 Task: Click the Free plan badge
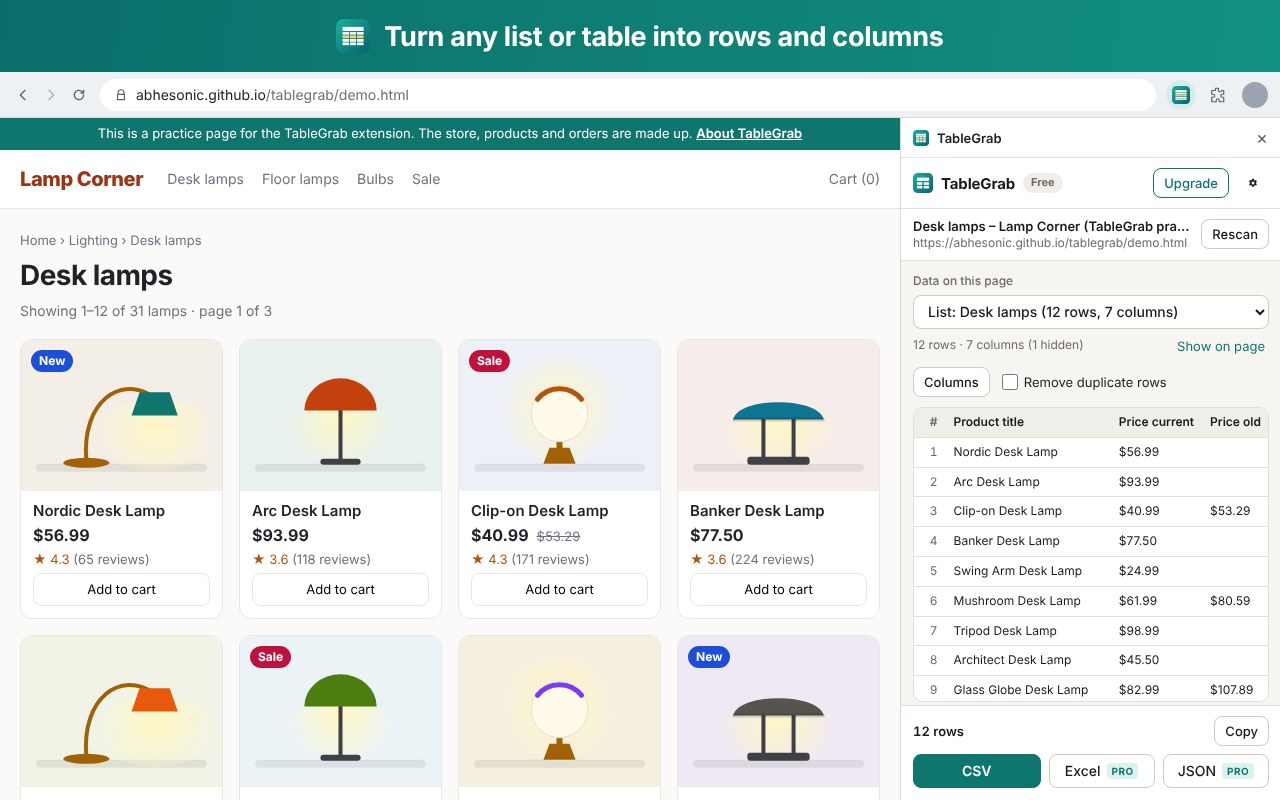tap(1042, 183)
